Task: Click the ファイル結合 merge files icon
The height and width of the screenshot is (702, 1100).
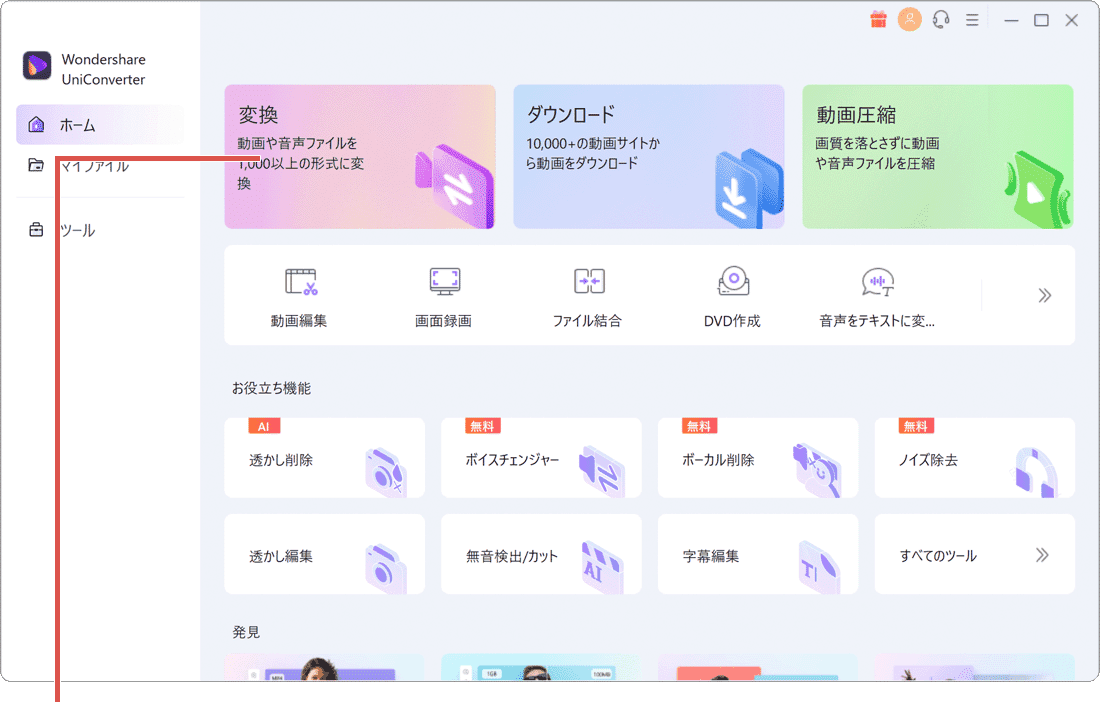Action: [588, 295]
